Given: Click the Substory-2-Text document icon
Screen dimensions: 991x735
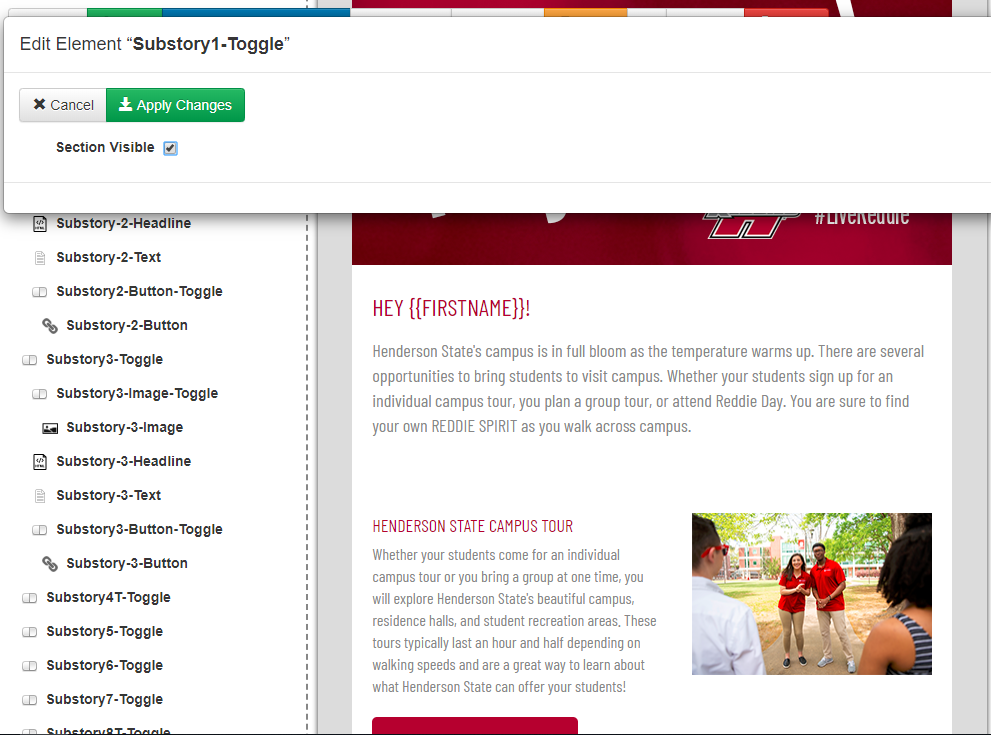Looking at the screenshot, I should coord(40,258).
